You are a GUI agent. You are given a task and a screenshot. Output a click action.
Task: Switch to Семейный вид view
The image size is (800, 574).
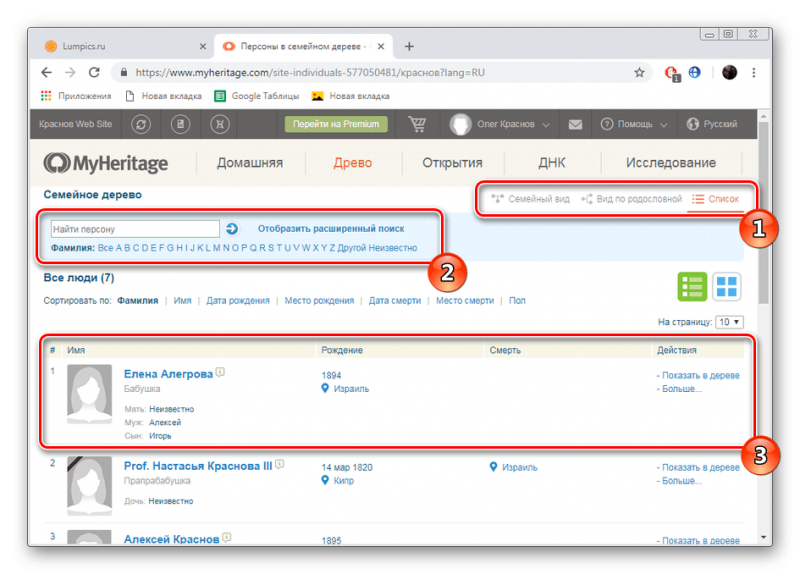tap(530, 199)
